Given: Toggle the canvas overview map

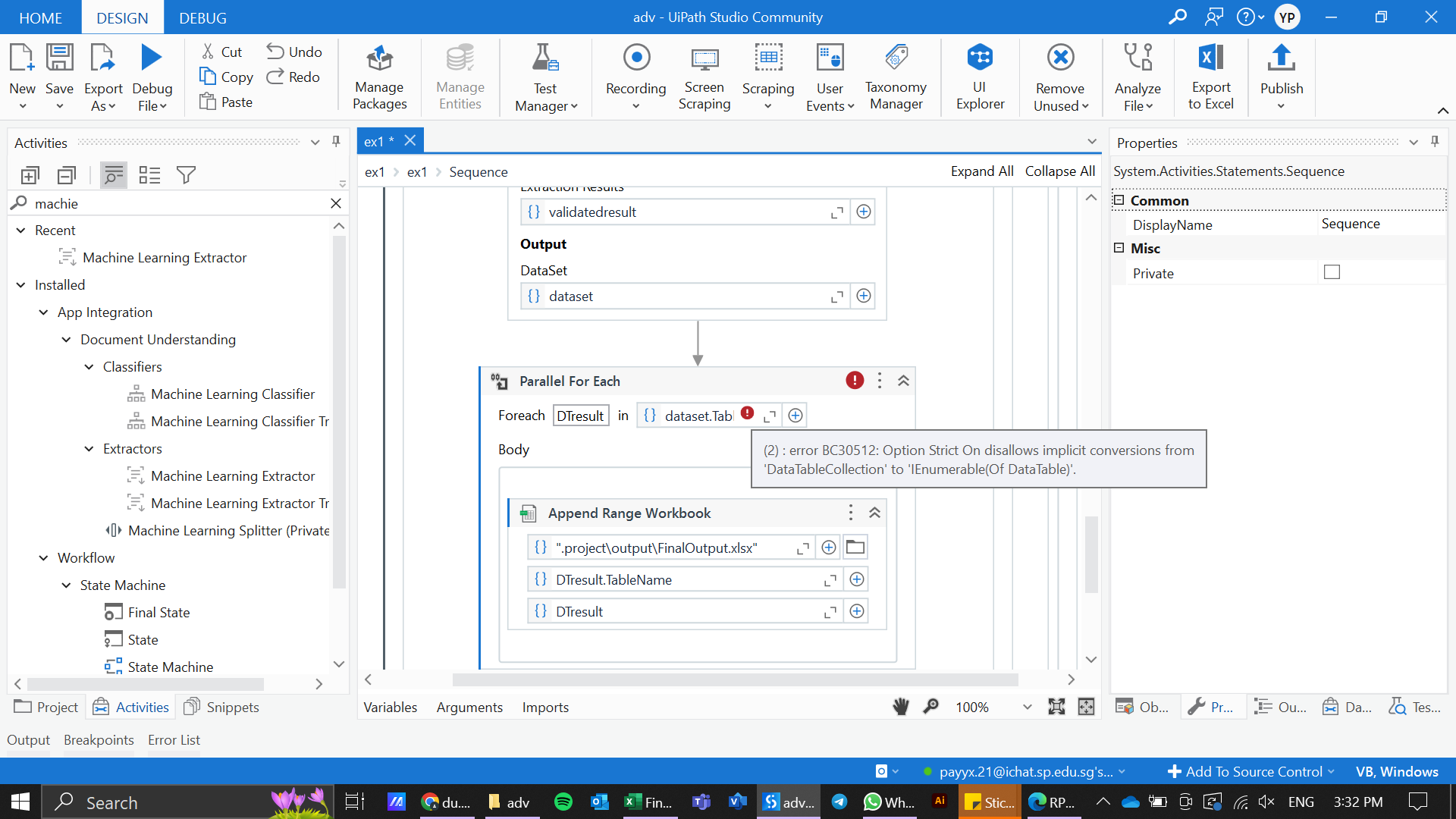Looking at the screenshot, I should pos(1086,707).
